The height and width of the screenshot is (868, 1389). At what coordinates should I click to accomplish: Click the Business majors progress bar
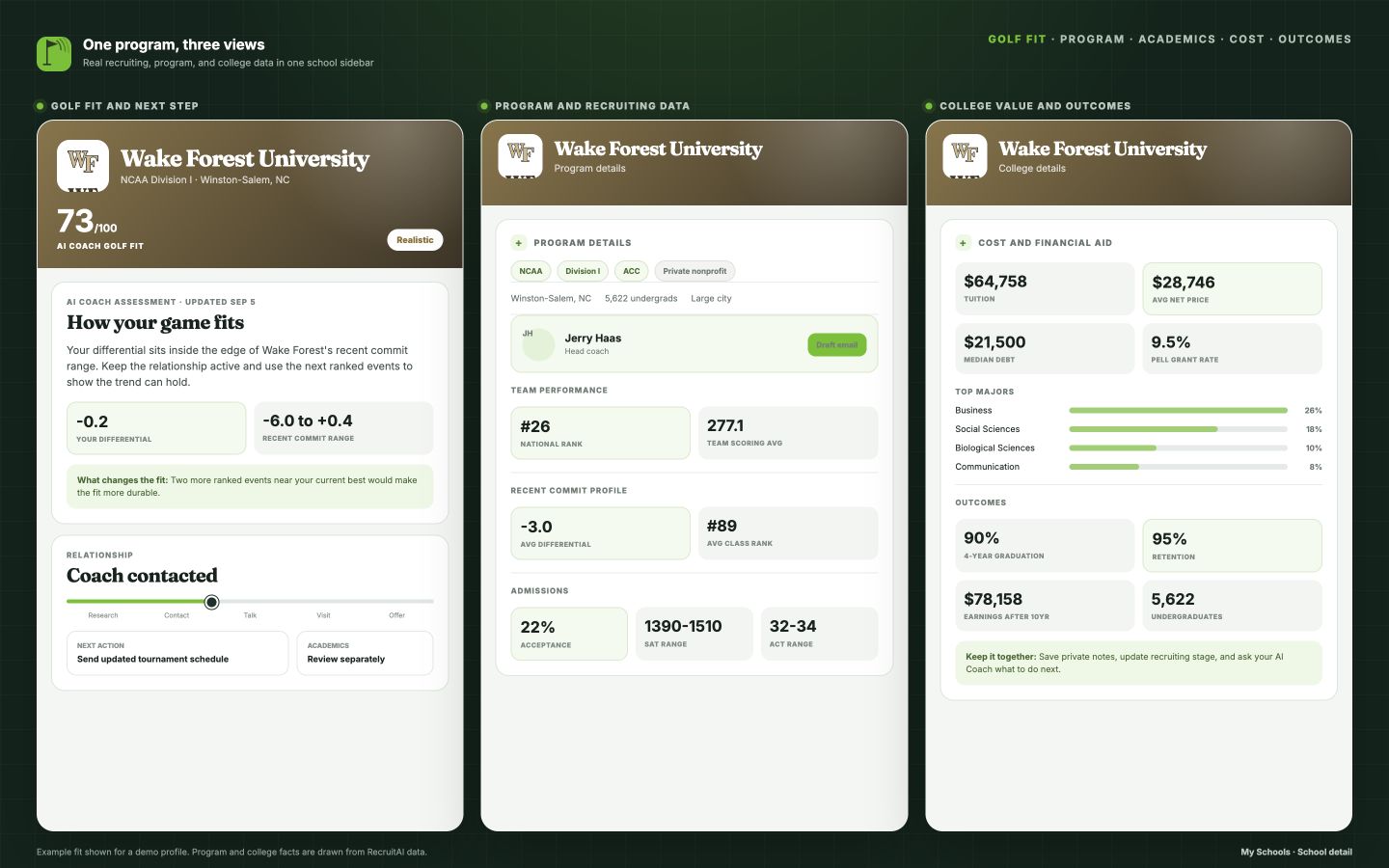(1178, 411)
